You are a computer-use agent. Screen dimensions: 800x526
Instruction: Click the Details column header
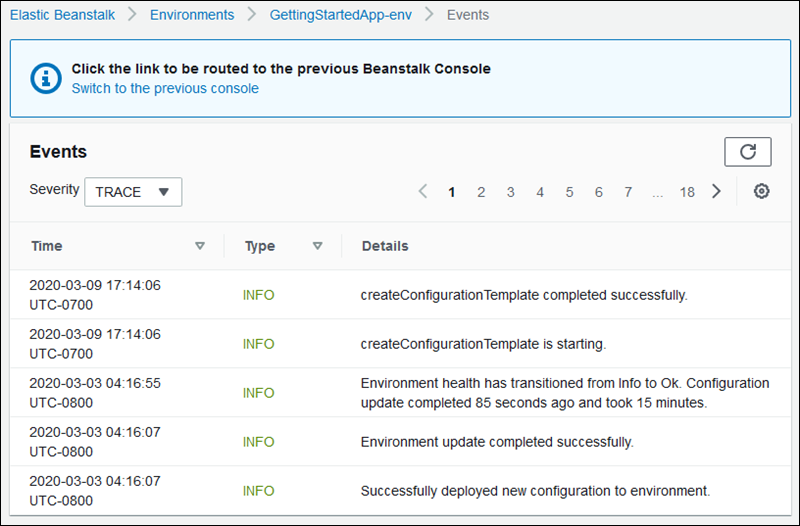pyautogui.click(x=385, y=246)
